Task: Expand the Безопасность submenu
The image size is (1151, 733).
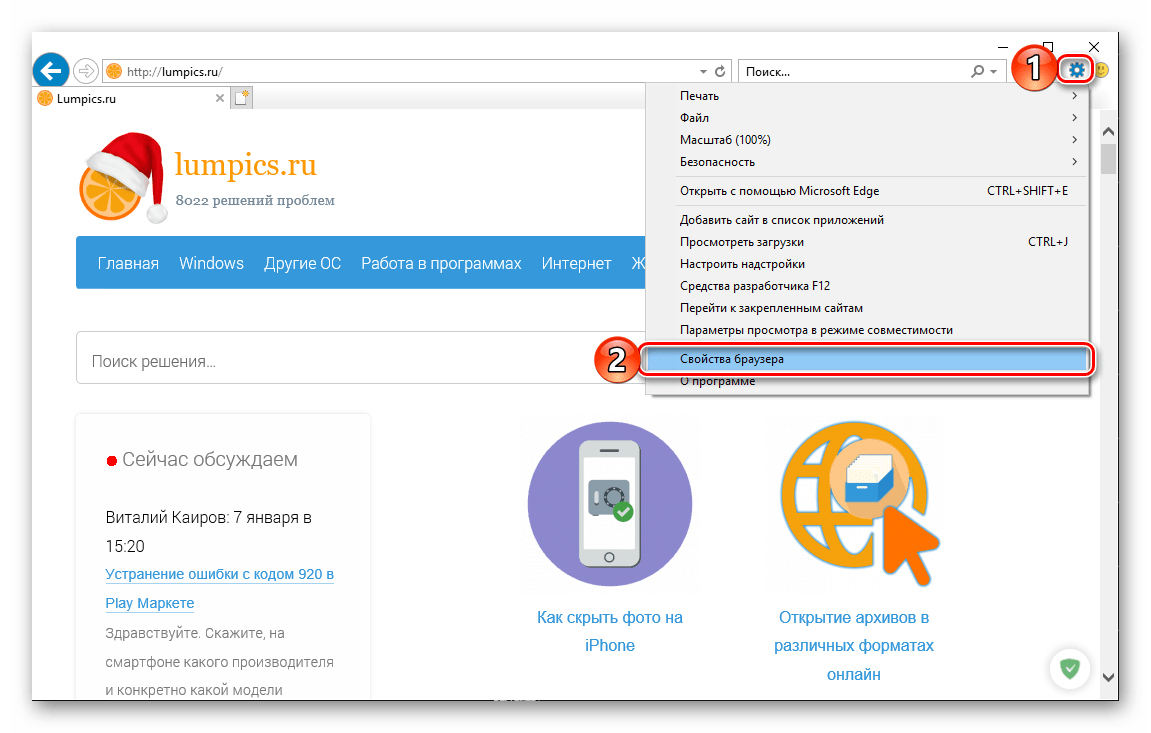Action: click(x=1074, y=162)
